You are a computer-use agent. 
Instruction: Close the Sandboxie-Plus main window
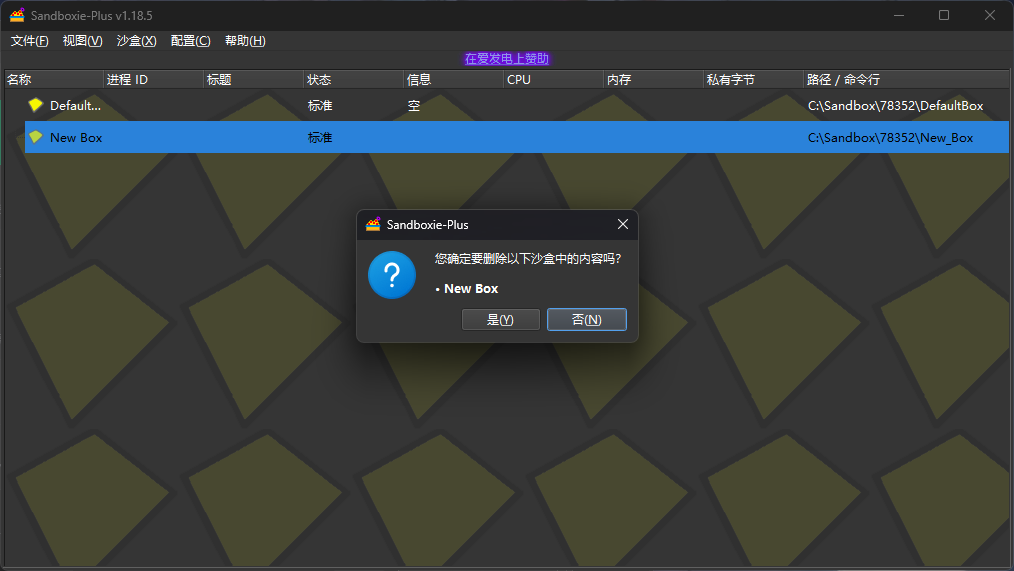pos(990,15)
